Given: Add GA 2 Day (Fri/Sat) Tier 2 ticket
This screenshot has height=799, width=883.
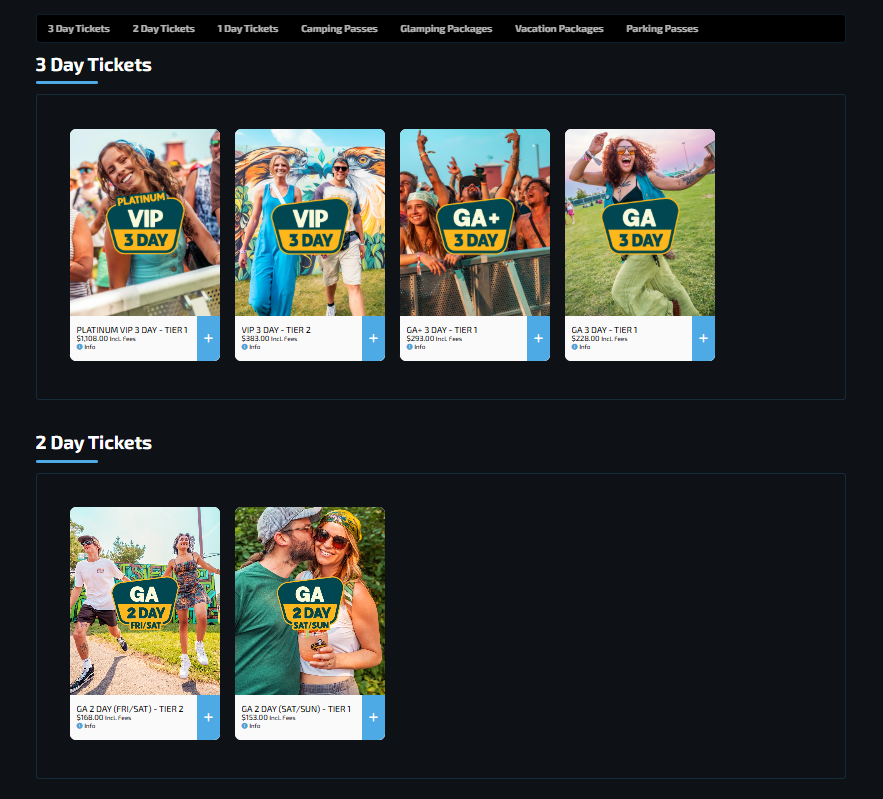Looking at the screenshot, I should point(208,717).
